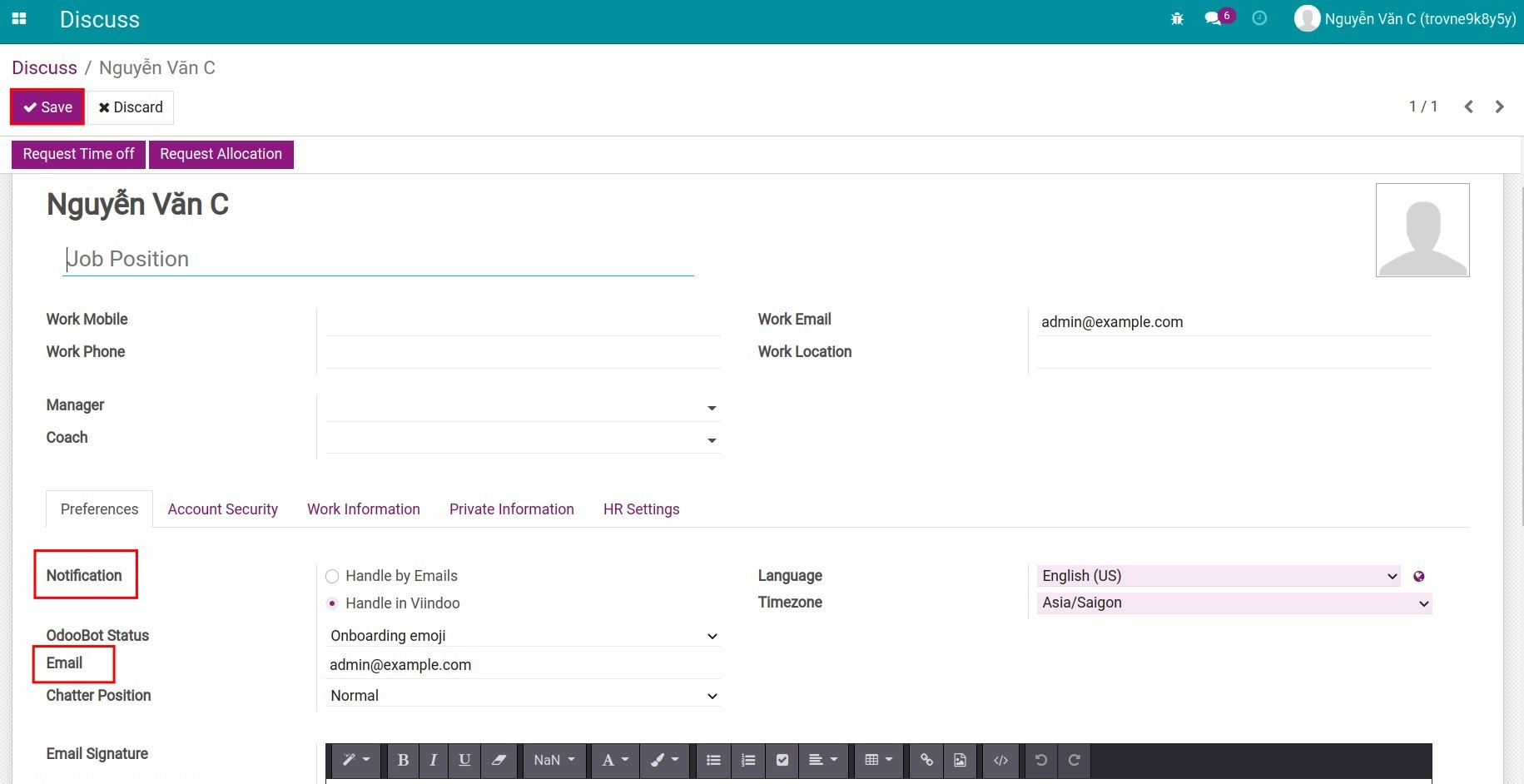Go to the next record arrow
Viewport: 1524px width, 784px height.
point(1499,107)
